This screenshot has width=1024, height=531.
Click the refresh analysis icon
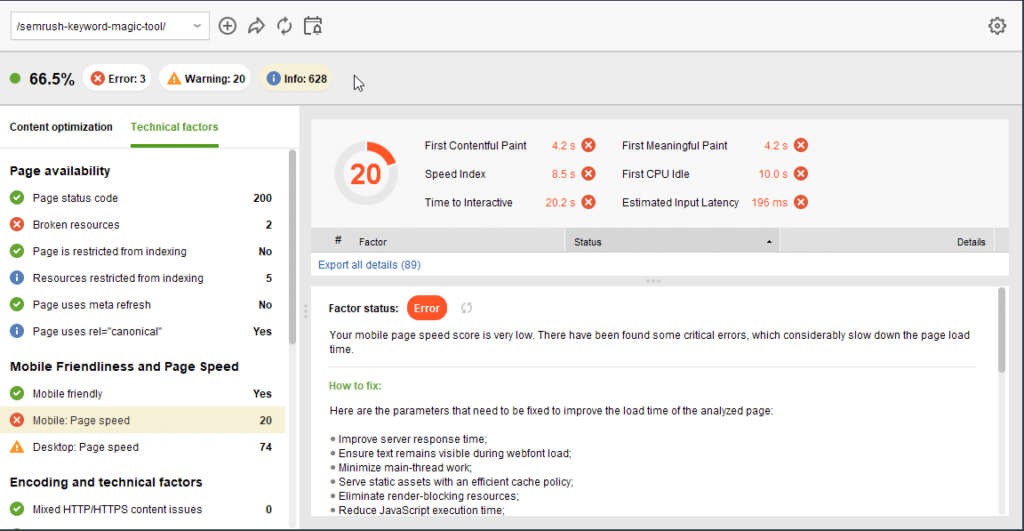(285, 26)
